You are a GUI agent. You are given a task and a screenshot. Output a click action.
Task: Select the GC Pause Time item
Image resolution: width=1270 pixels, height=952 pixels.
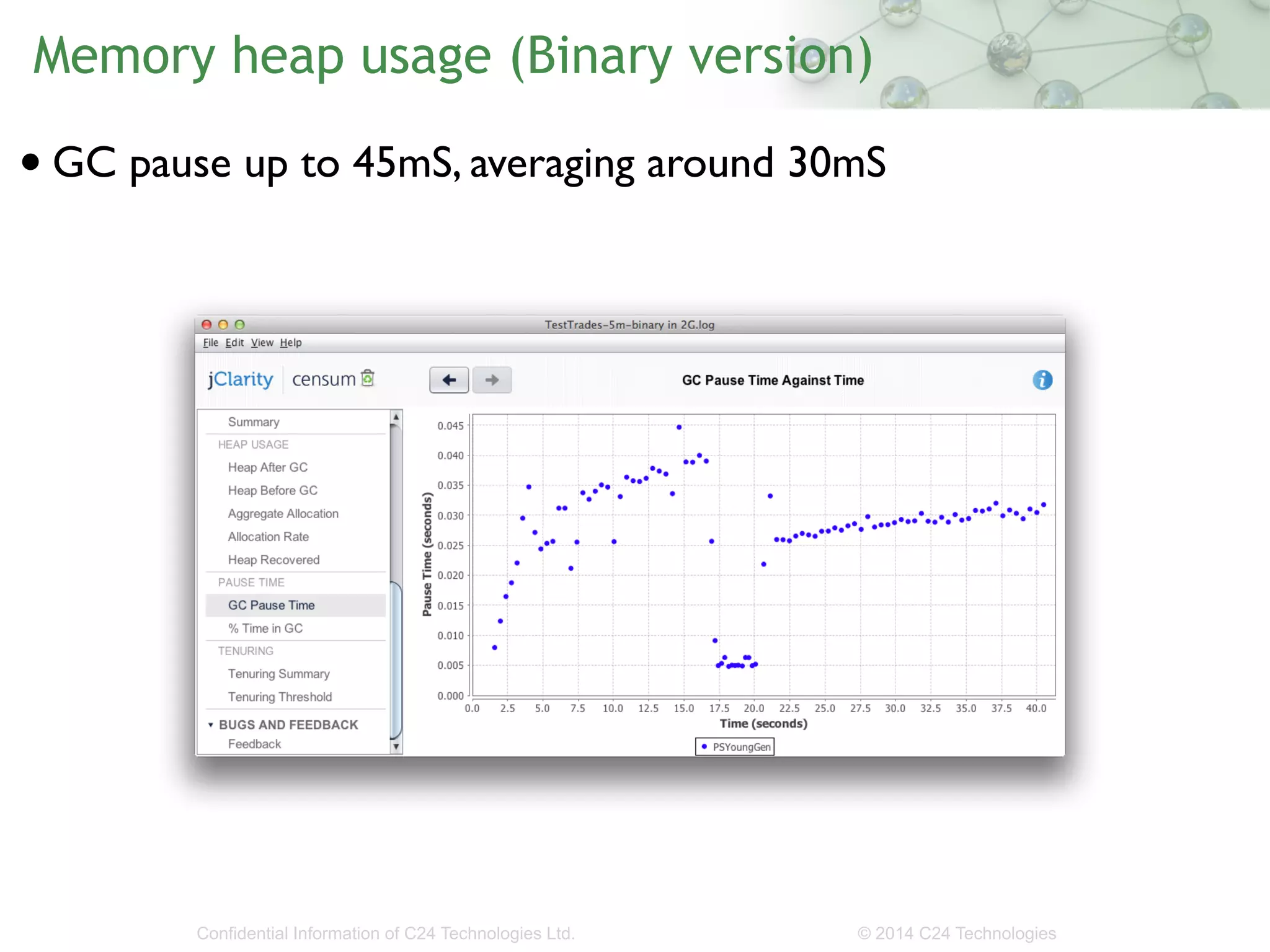coord(295,606)
